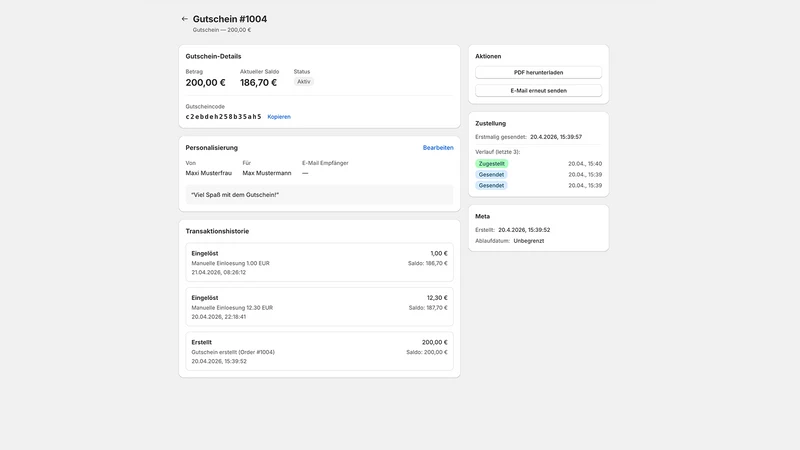Click the Erstmalig gesendet timestamp
Screen dimensions: 800x450
[556, 137]
